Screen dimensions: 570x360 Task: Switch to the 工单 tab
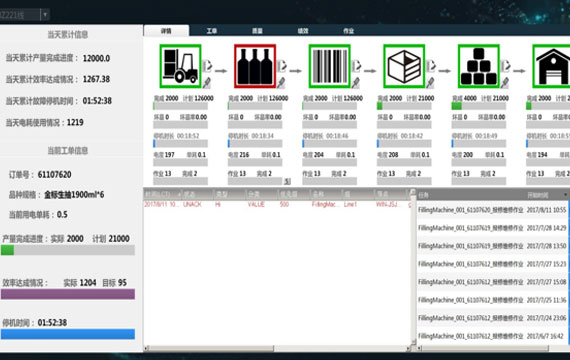click(212, 31)
